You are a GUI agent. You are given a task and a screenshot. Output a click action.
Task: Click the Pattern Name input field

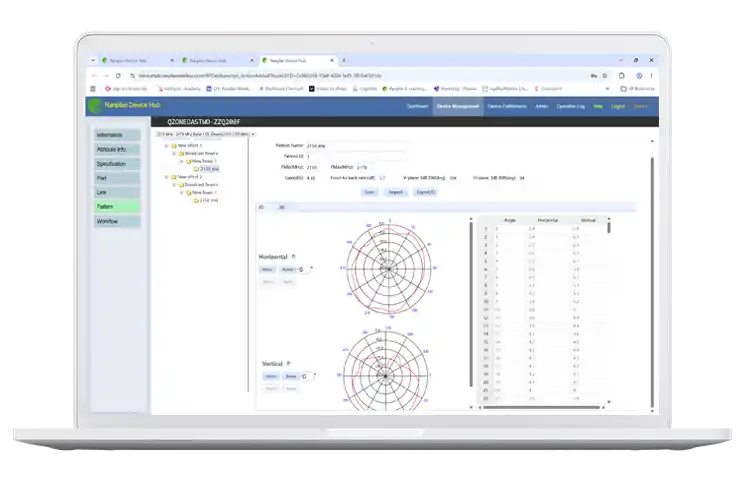pos(356,146)
